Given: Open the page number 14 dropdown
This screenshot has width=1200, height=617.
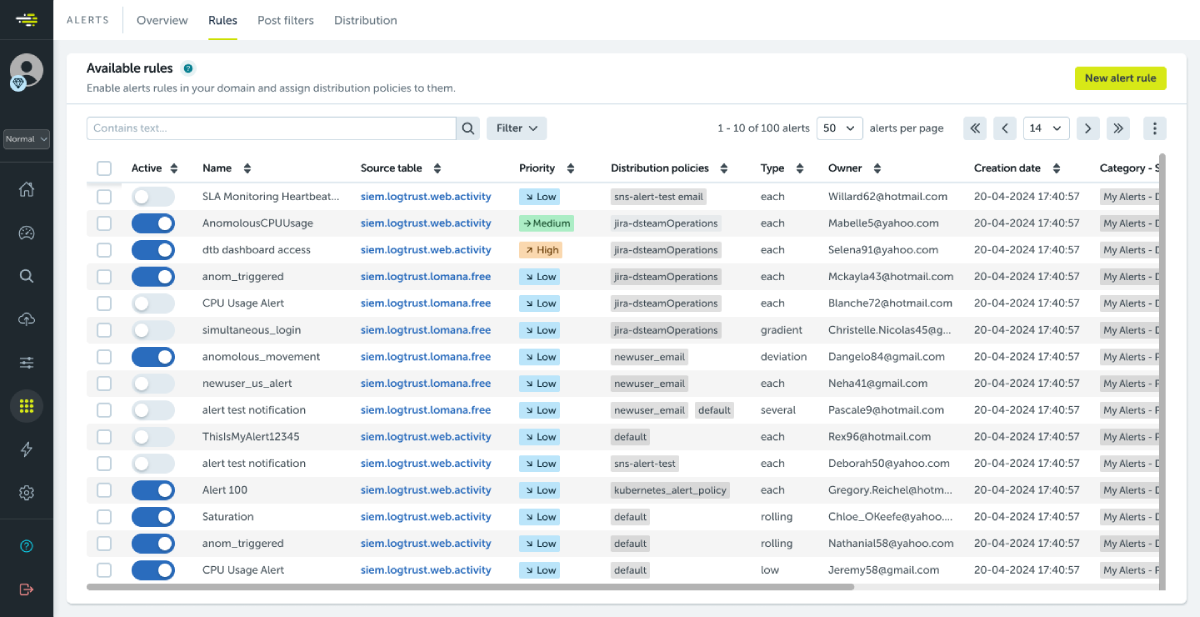Looking at the screenshot, I should tap(1046, 128).
